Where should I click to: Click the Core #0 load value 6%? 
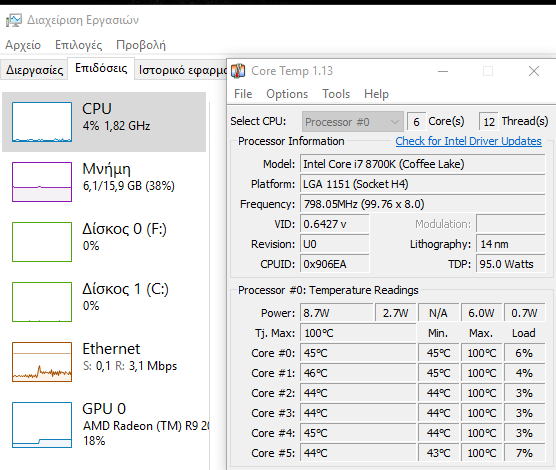(524, 353)
